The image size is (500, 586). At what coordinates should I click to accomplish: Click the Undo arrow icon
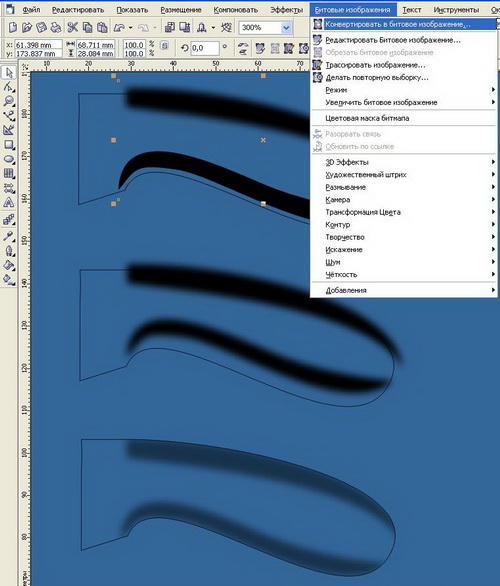(x=119, y=27)
